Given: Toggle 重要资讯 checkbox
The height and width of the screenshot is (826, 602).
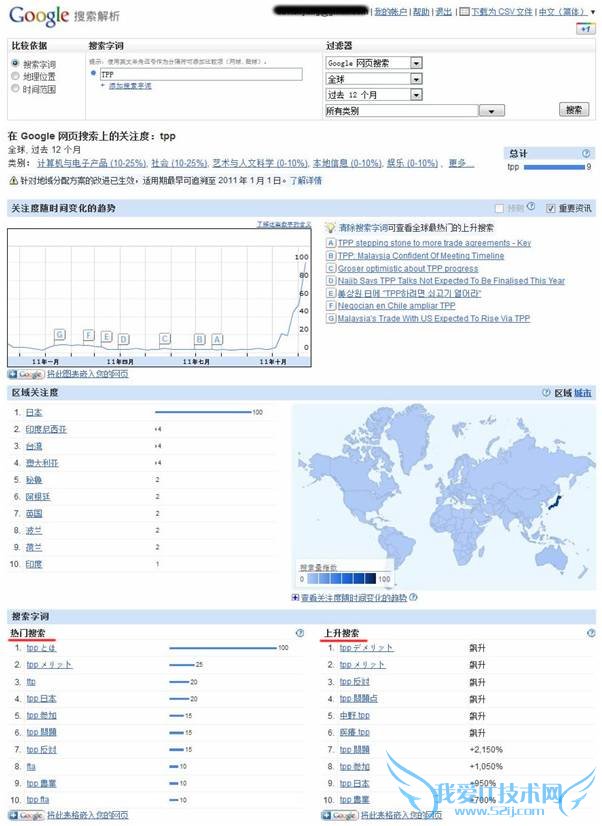Looking at the screenshot, I should [550, 208].
